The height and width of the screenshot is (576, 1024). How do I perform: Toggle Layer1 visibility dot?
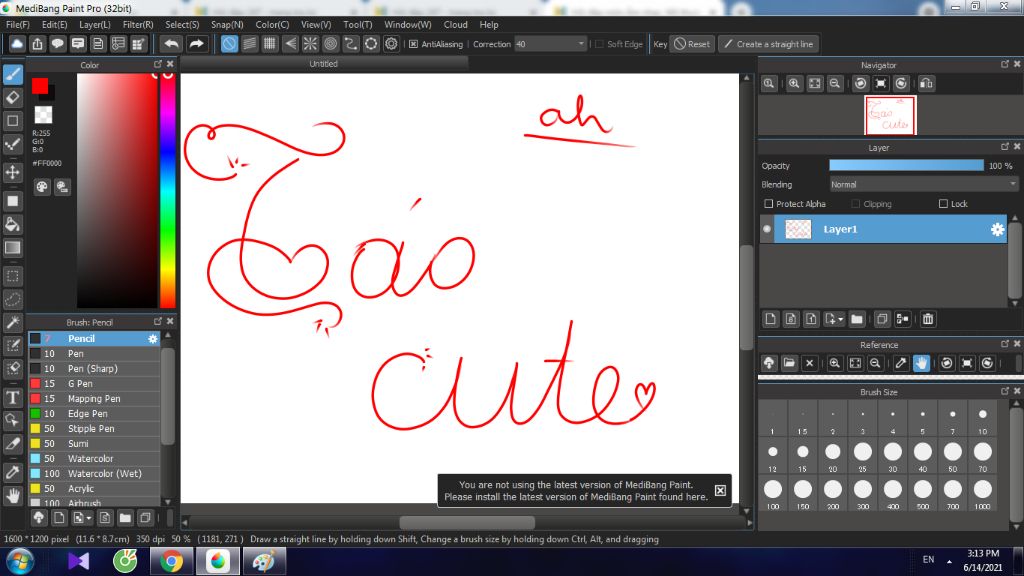(767, 229)
